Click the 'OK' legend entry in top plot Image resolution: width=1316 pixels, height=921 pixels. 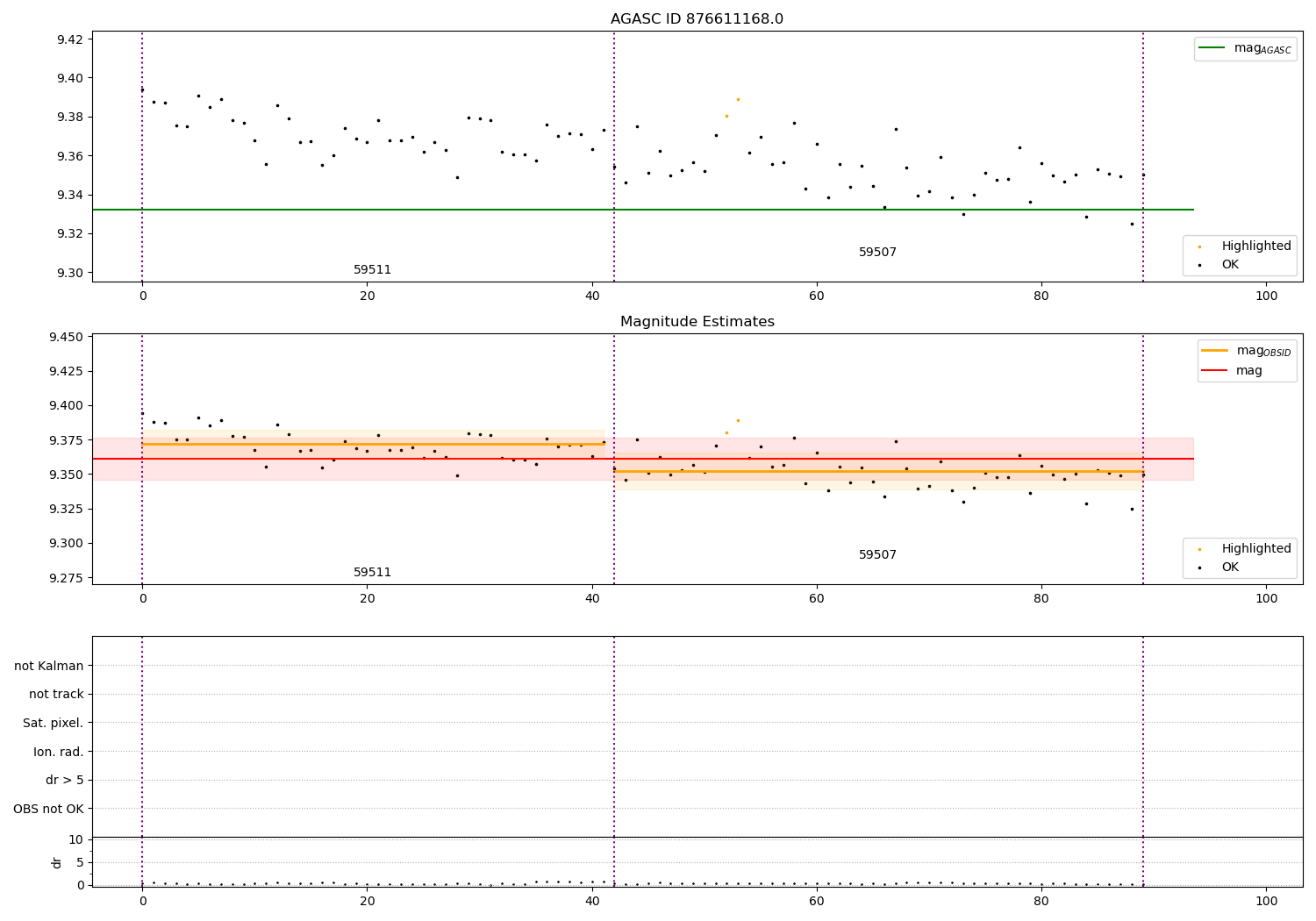pos(1219,264)
